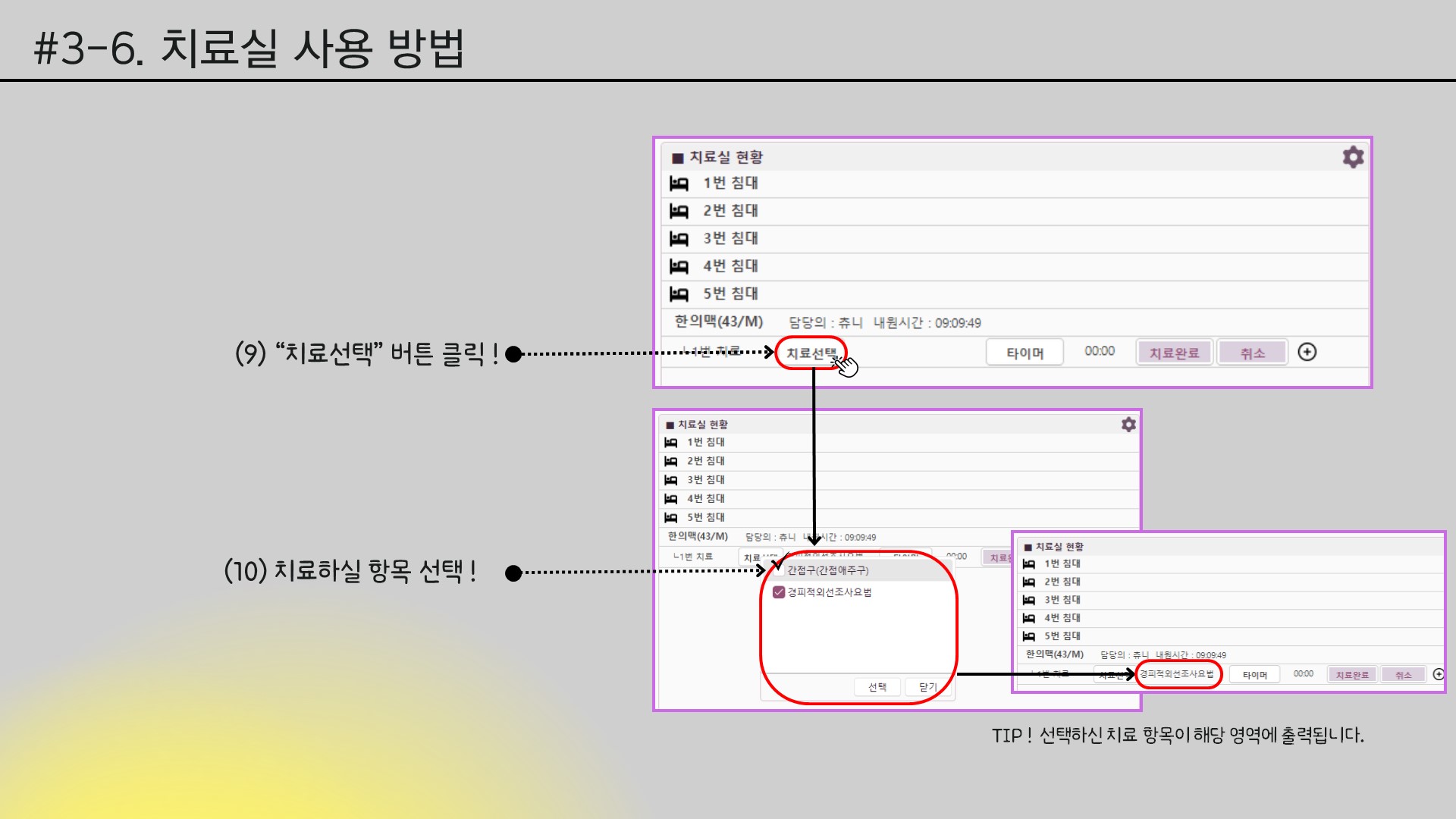
Task: Select patient 한의맥(43/M) in top panel
Action: click(718, 322)
